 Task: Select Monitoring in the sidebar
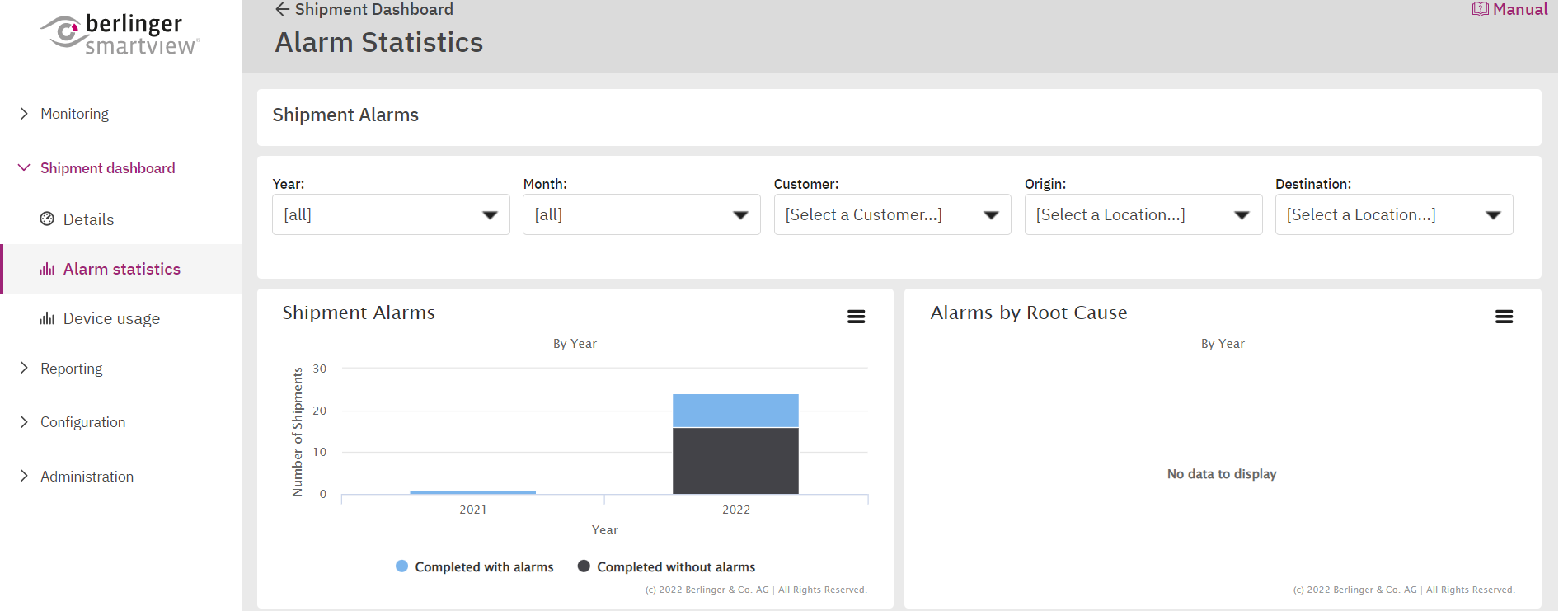74,114
